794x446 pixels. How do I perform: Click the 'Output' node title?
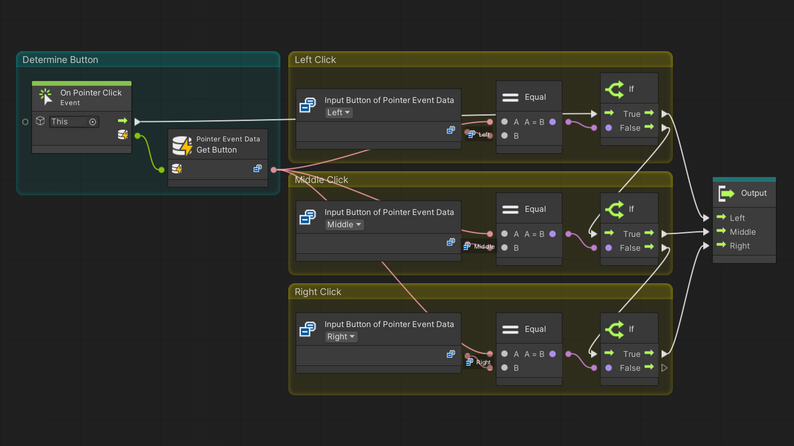pos(753,193)
